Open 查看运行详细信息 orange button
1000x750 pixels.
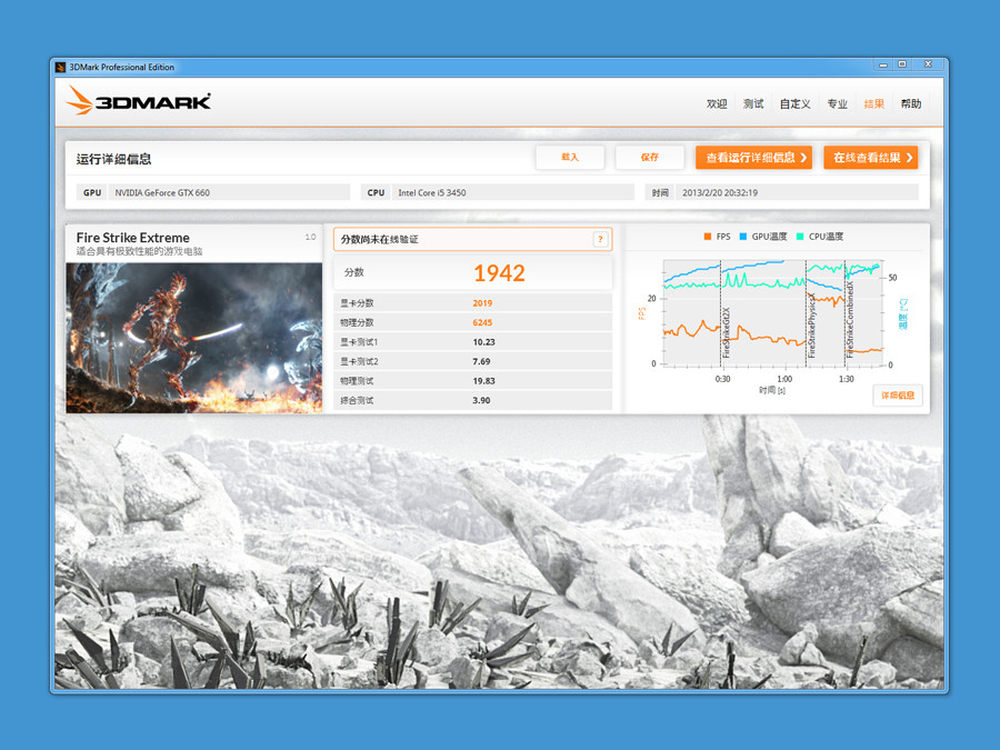pos(754,158)
